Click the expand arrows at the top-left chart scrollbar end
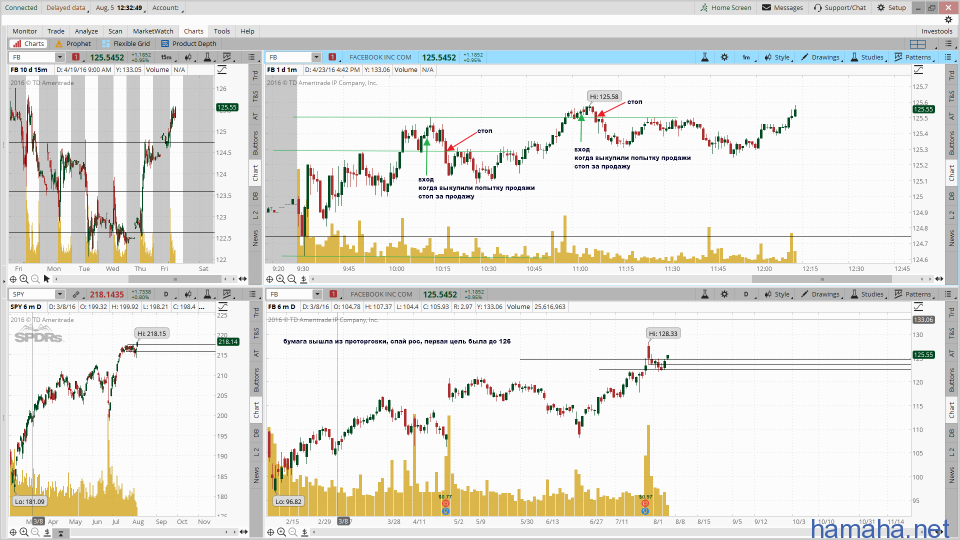 [x=243, y=279]
